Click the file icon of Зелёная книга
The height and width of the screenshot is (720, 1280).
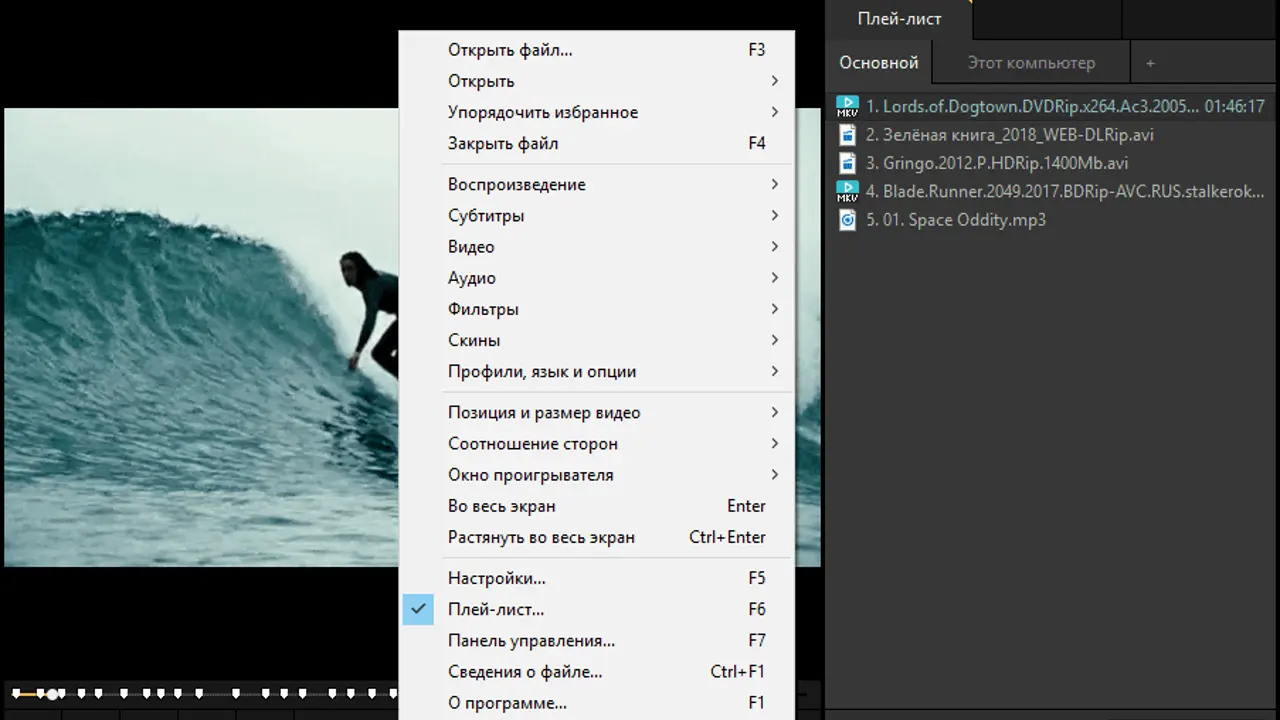point(847,134)
